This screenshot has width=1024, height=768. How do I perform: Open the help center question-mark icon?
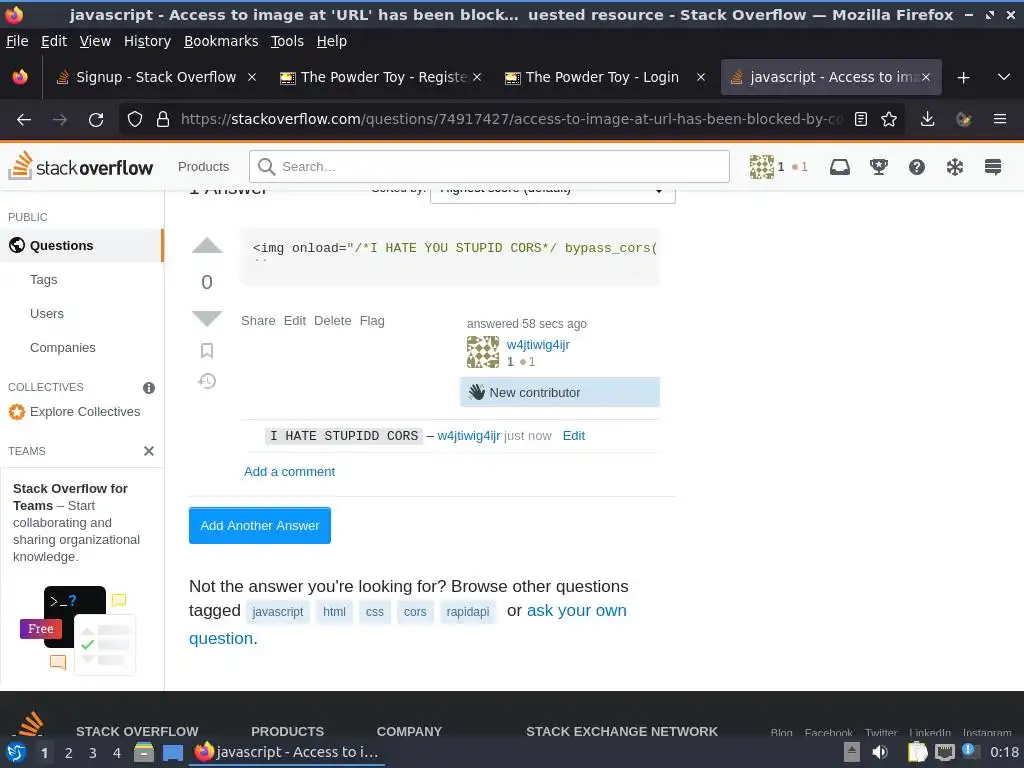point(917,167)
